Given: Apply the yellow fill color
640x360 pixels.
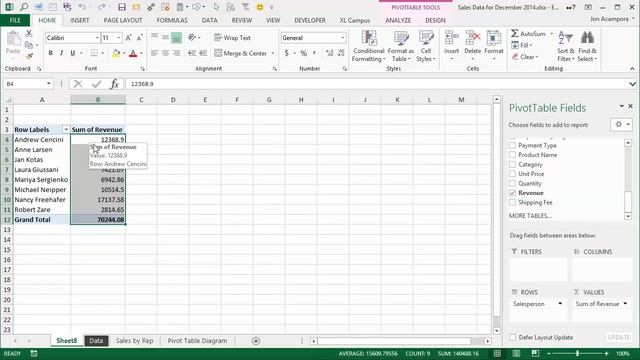Looking at the screenshot, I should 116,53.
